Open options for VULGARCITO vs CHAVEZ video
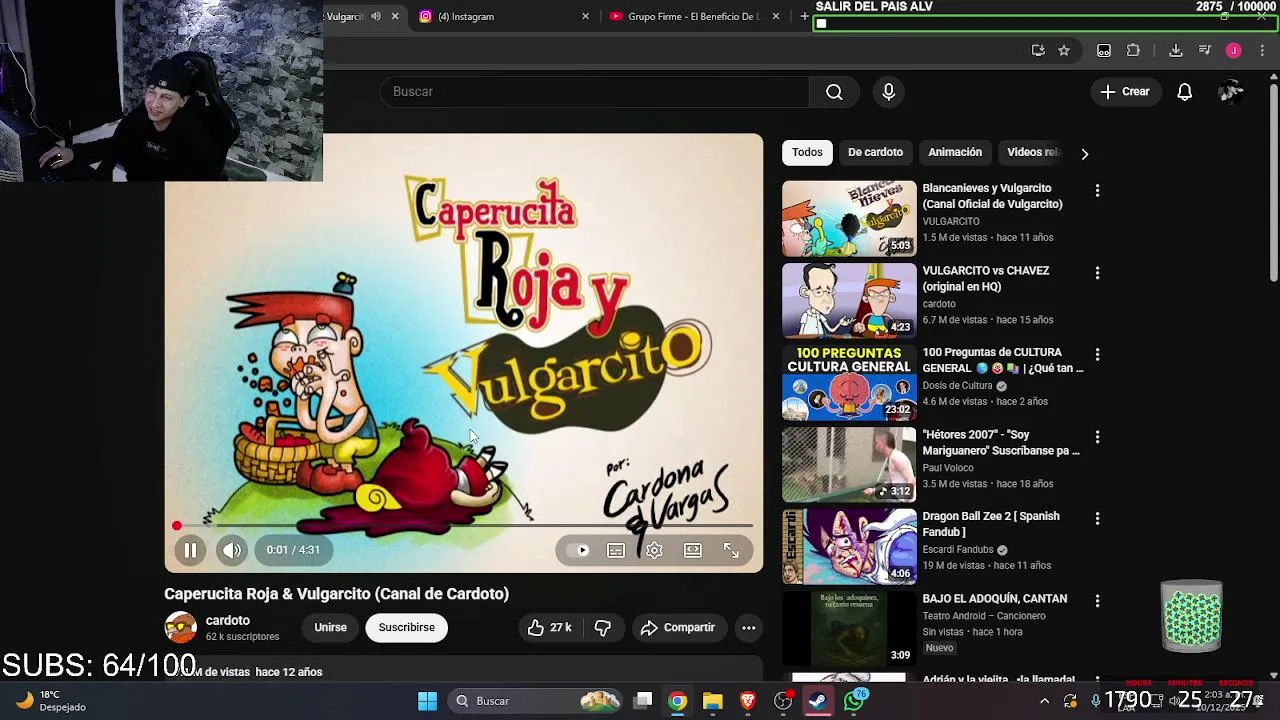This screenshot has width=1280, height=720. pyautogui.click(x=1097, y=272)
